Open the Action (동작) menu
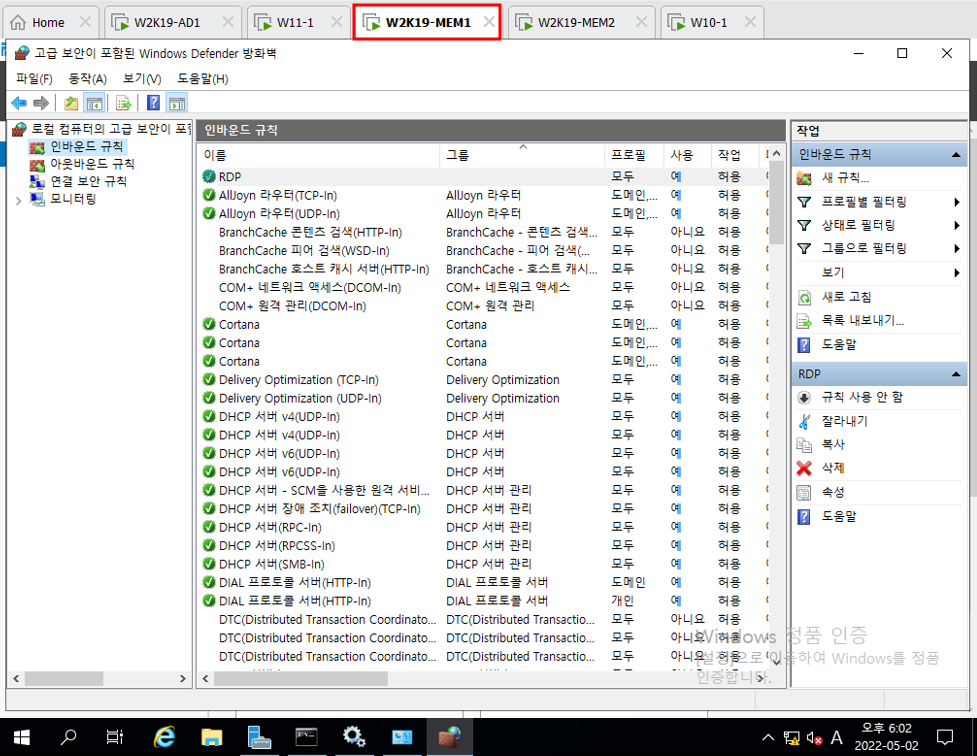The image size is (977, 756). (x=88, y=79)
